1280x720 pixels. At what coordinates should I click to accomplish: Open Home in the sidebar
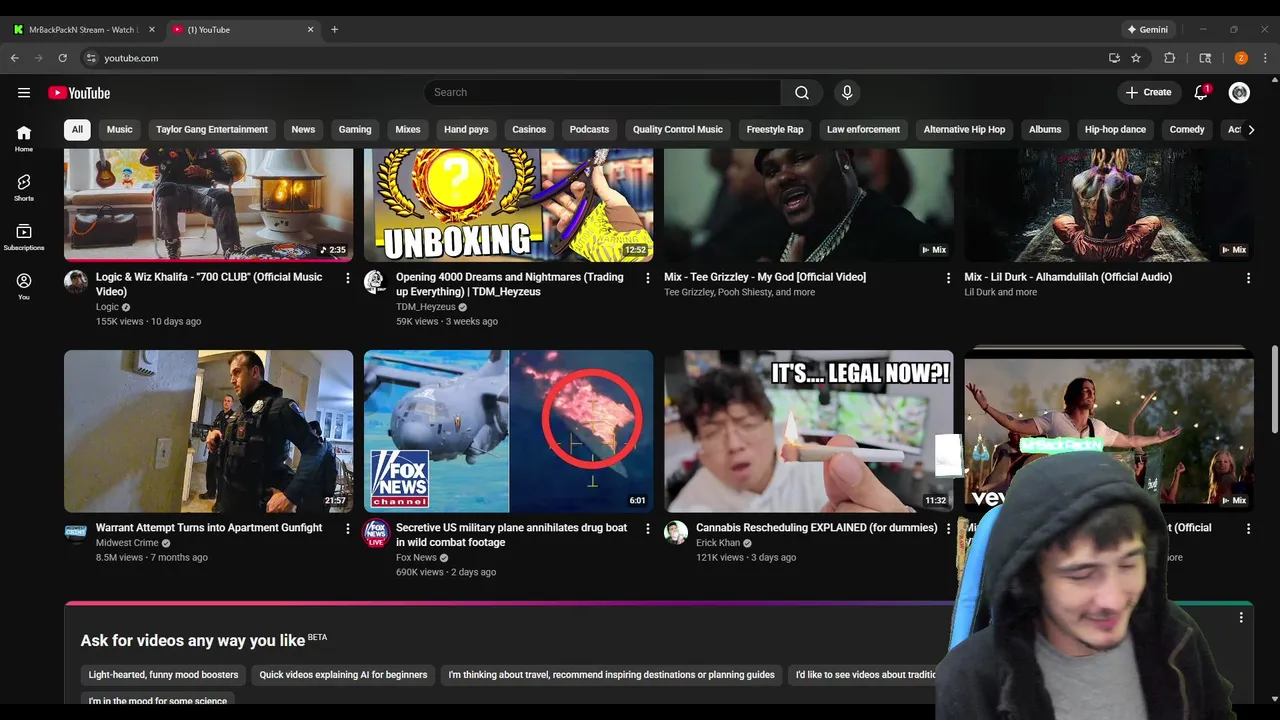click(x=24, y=138)
